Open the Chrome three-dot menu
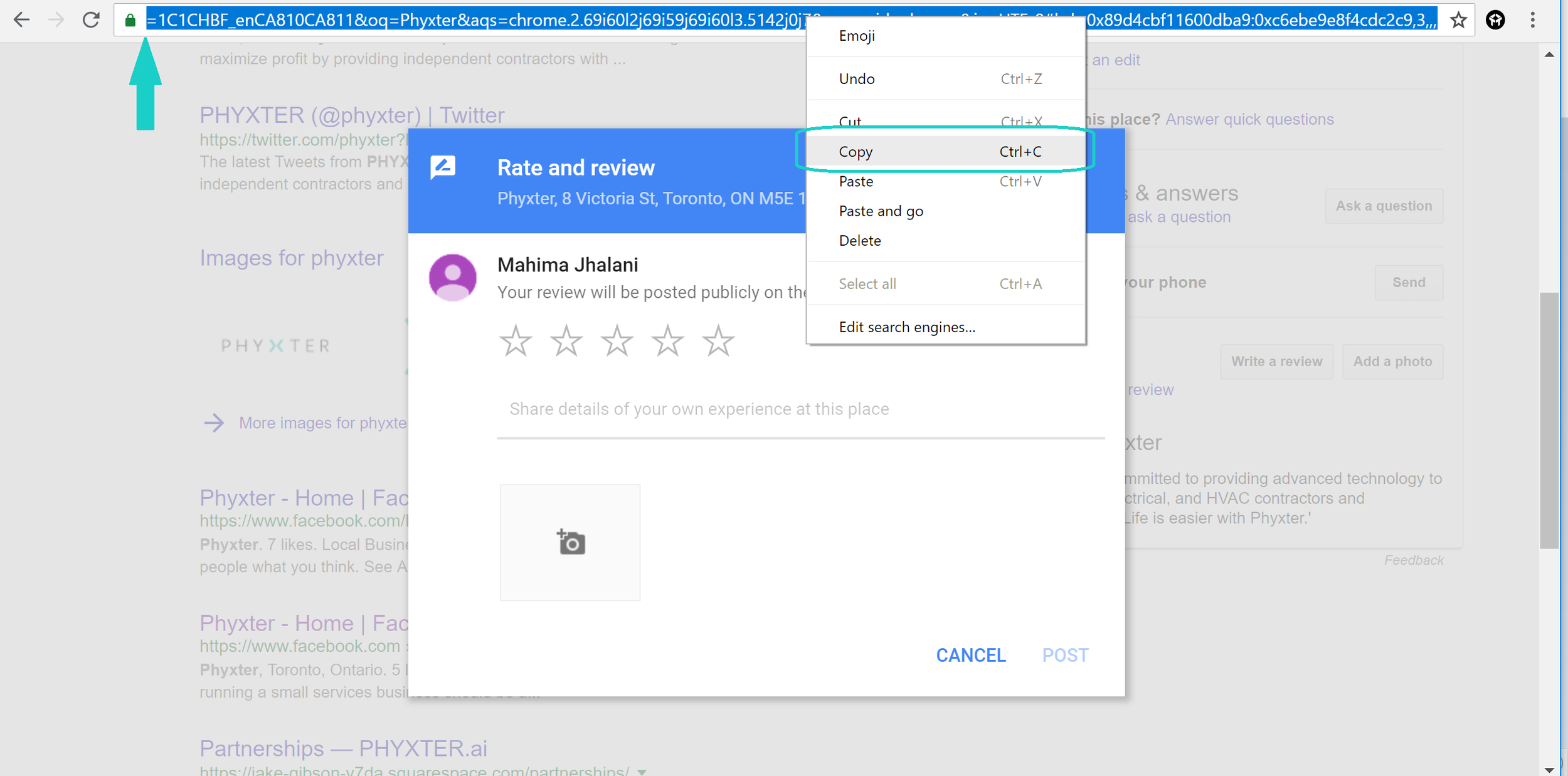This screenshot has width=1568, height=776. click(1532, 20)
